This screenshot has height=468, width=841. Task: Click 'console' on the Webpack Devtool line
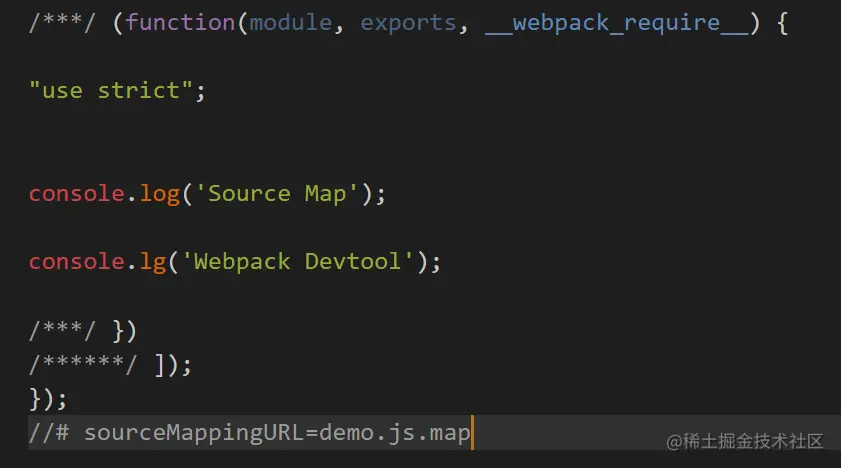pos(77,262)
